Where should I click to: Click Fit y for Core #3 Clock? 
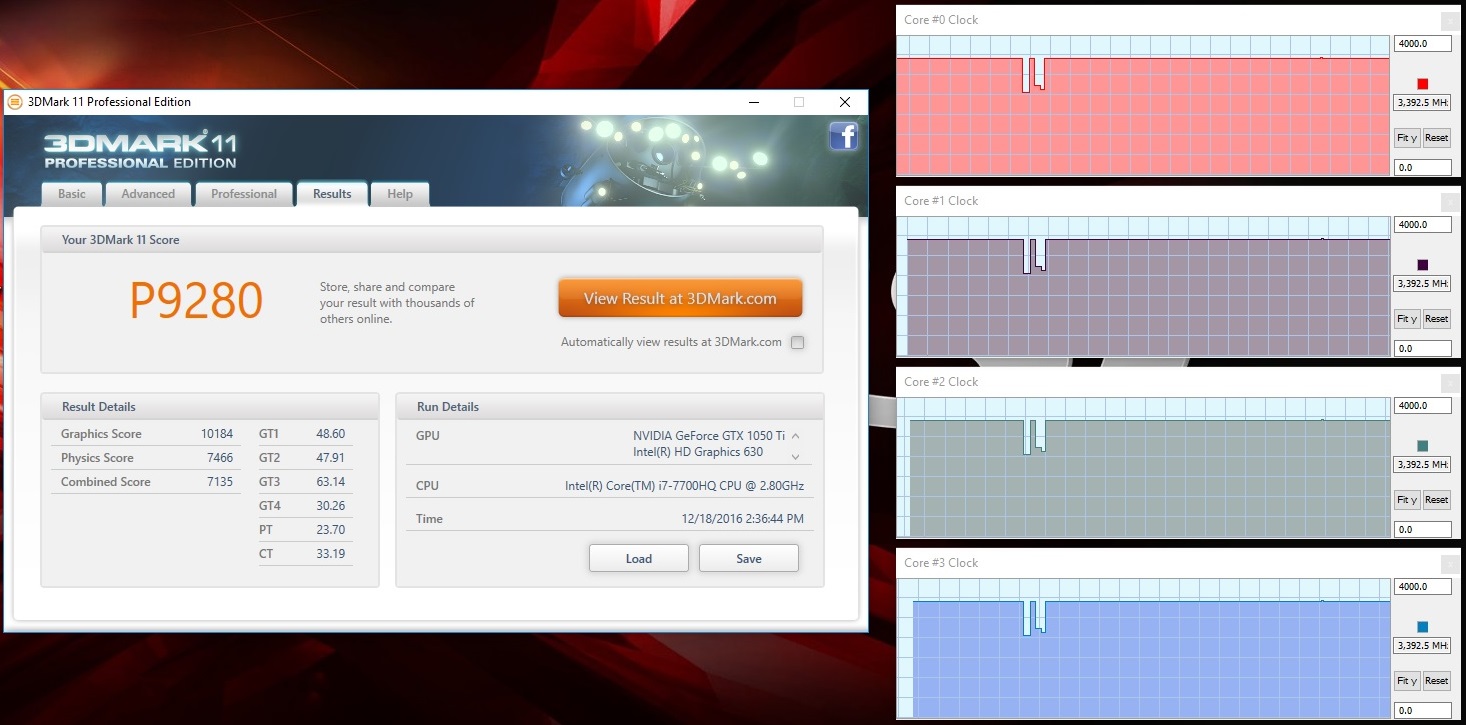point(1407,681)
